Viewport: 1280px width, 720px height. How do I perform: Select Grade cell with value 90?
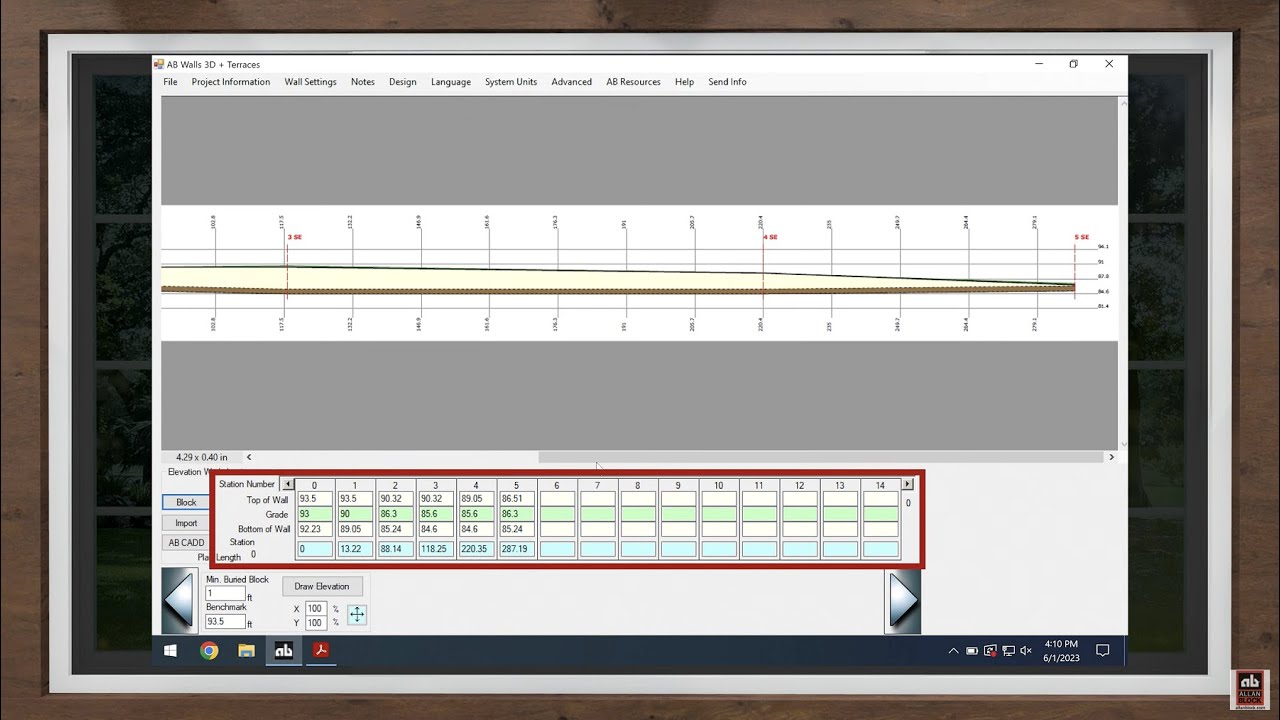354,514
